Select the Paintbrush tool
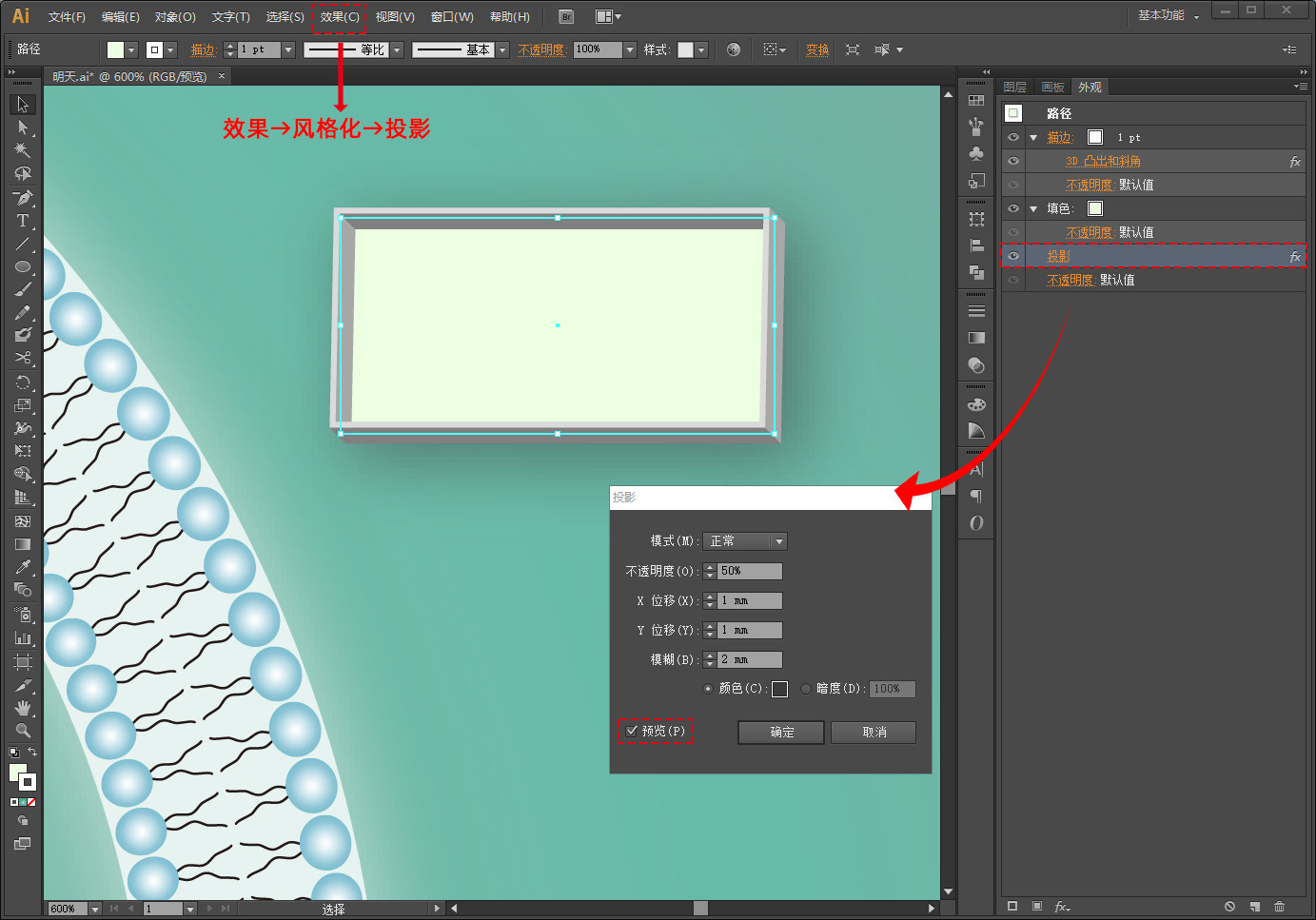Image resolution: width=1316 pixels, height=920 pixels. click(23, 289)
